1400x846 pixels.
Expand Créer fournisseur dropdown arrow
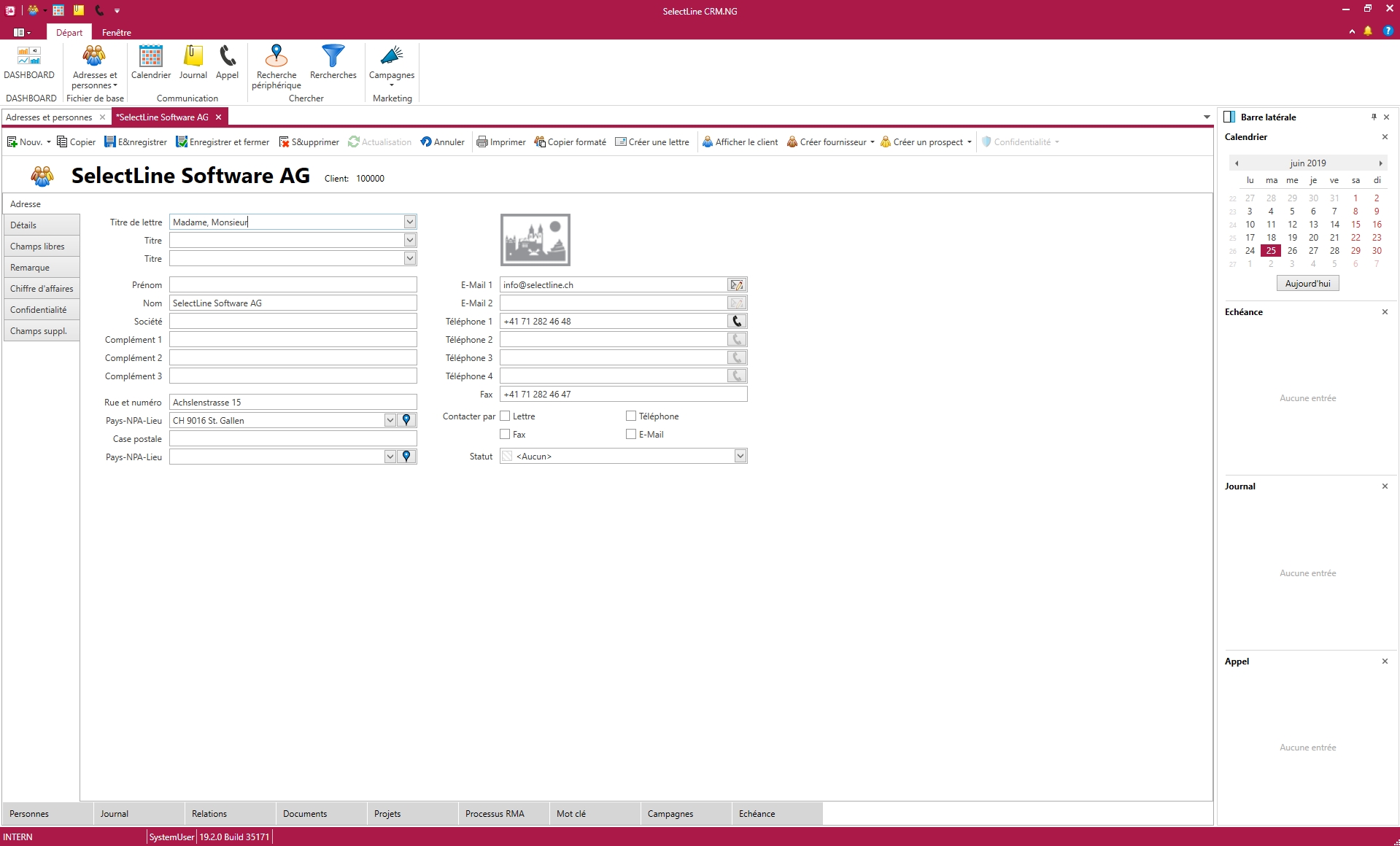[873, 142]
